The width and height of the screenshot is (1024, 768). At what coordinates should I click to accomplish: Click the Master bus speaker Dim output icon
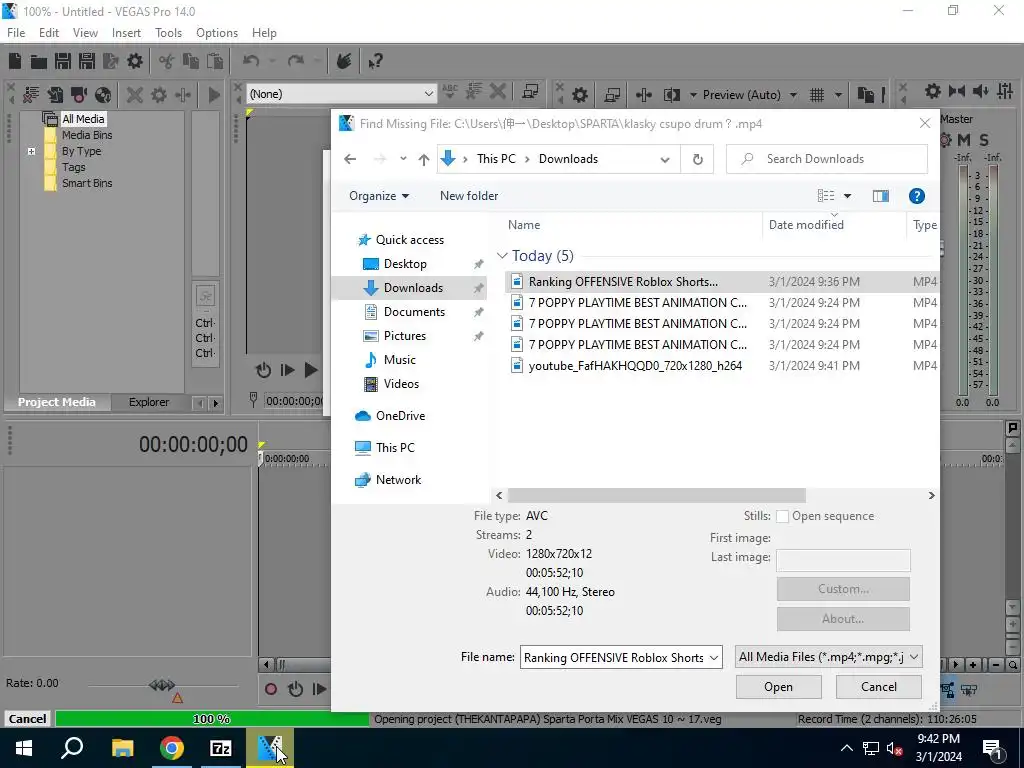click(981, 91)
